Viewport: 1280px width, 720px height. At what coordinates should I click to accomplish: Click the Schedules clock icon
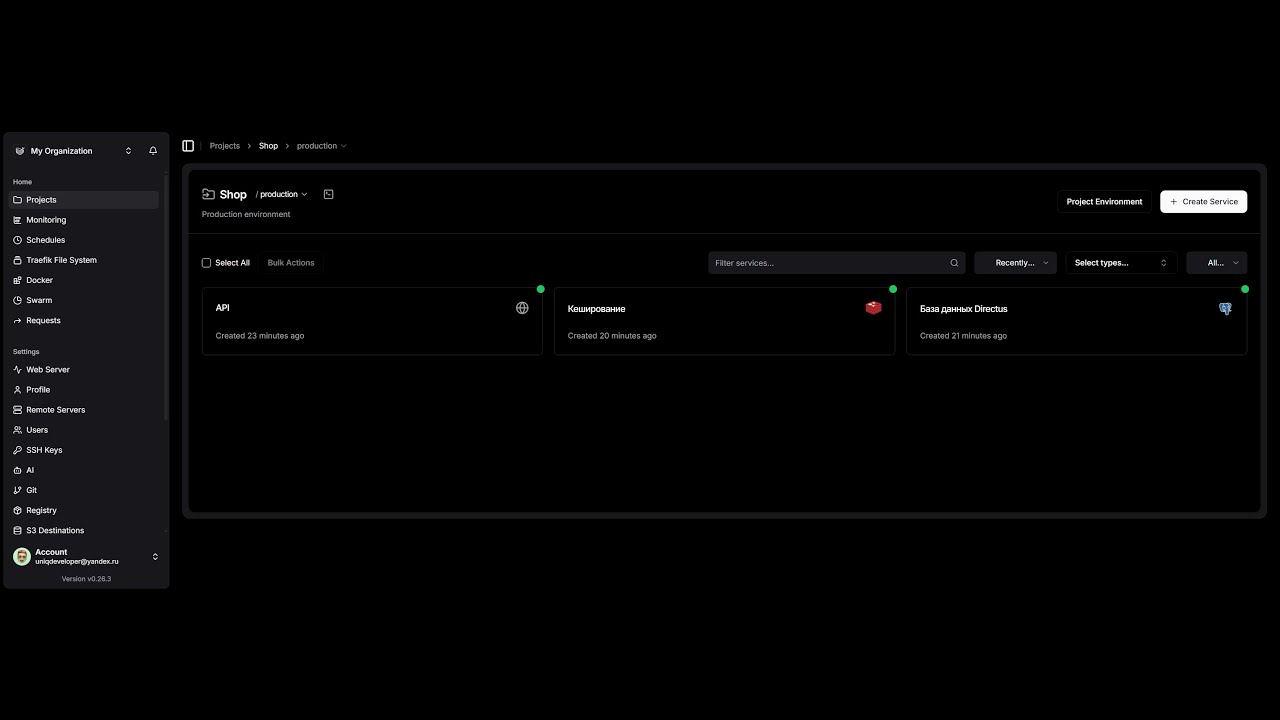[17, 240]
